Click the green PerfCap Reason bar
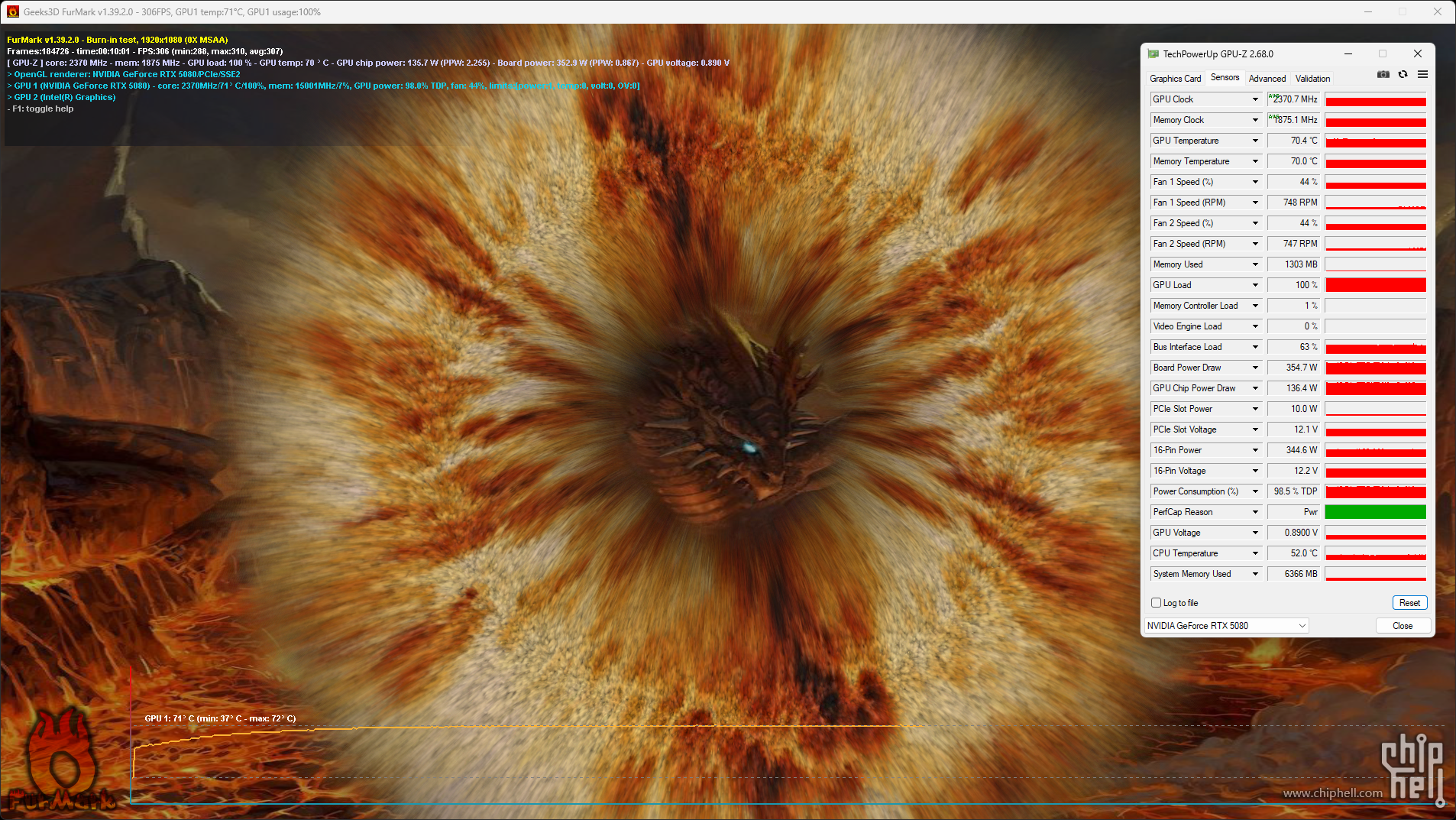The width and height of the screenshot is (1456, 820). pyautogui.click(x=1376, y=512)
